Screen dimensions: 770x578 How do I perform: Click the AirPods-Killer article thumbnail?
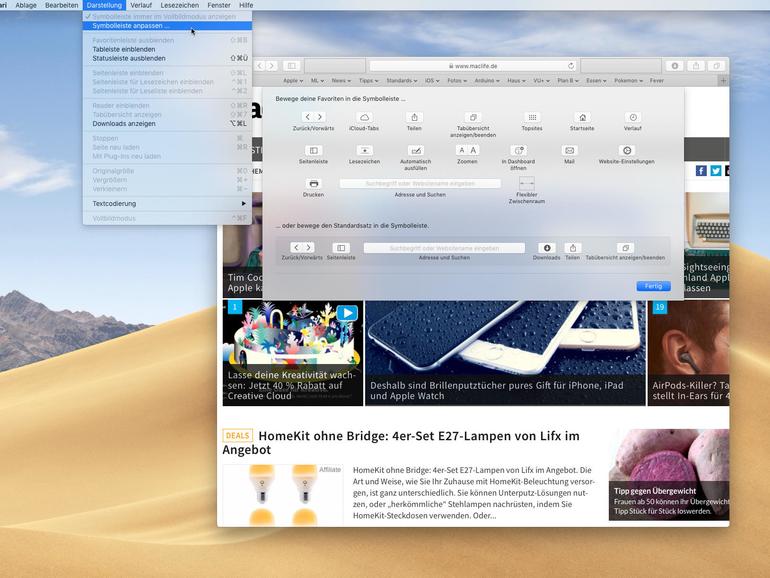[x=688, y=353]
